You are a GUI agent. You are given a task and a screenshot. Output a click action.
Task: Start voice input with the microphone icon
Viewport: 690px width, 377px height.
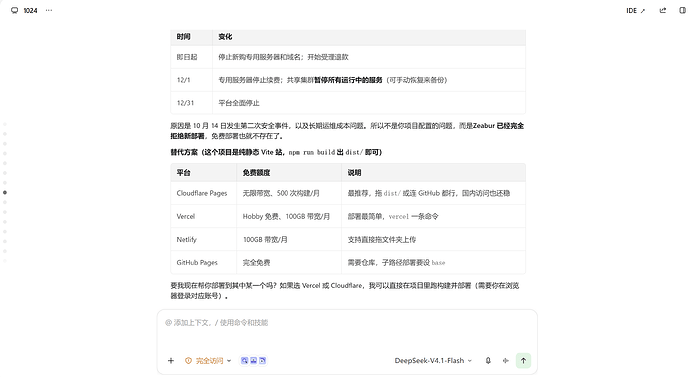pos(488,361)
